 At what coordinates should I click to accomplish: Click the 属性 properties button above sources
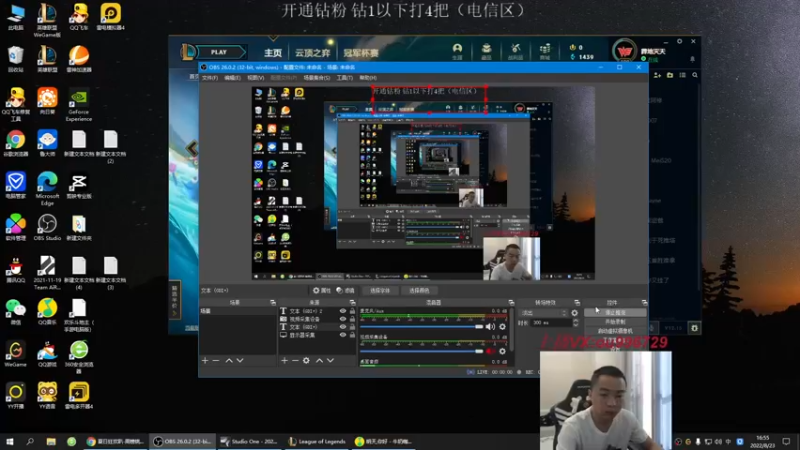[322, 290]
